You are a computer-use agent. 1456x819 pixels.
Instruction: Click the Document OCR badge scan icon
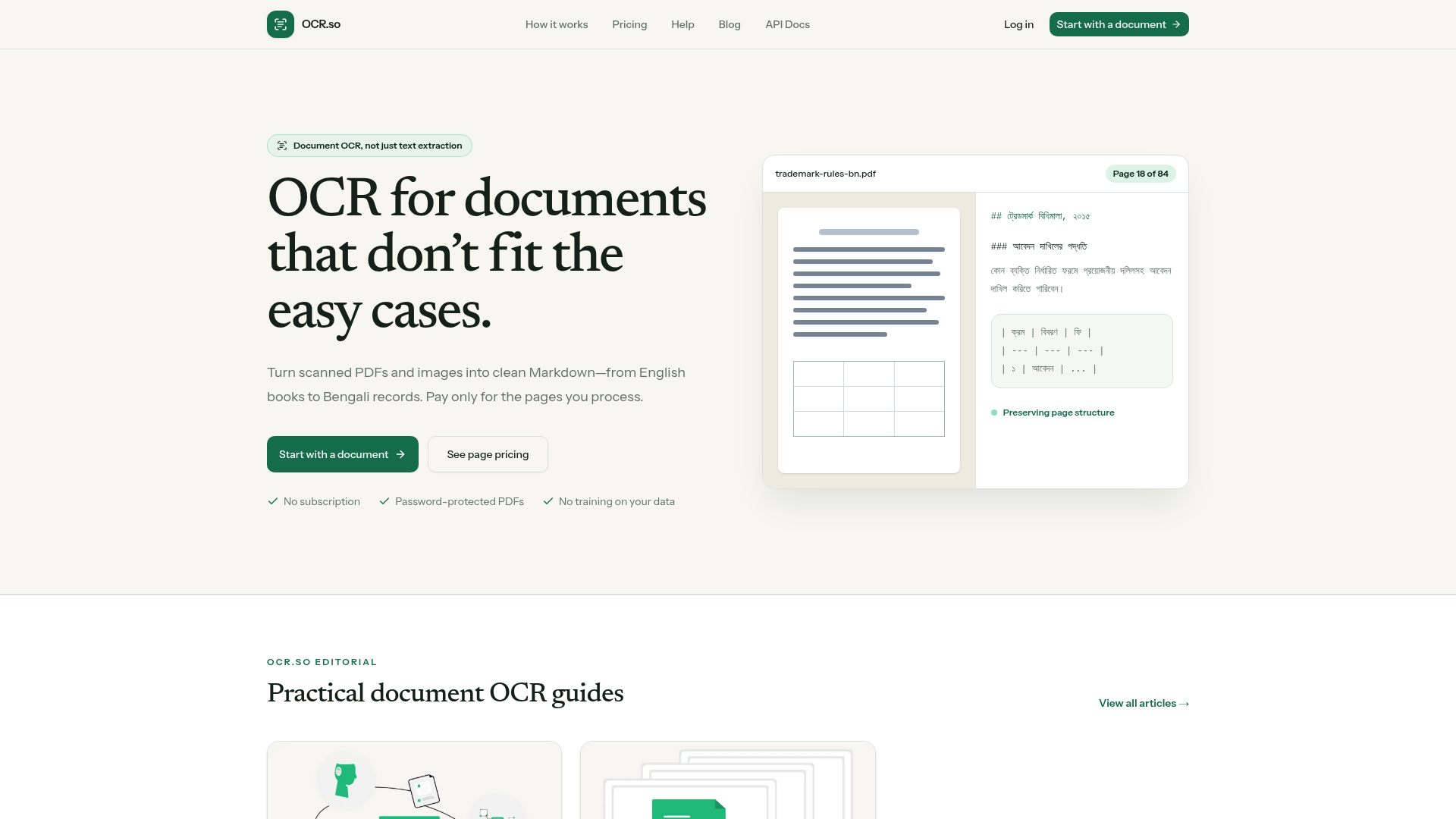[282, 146]
